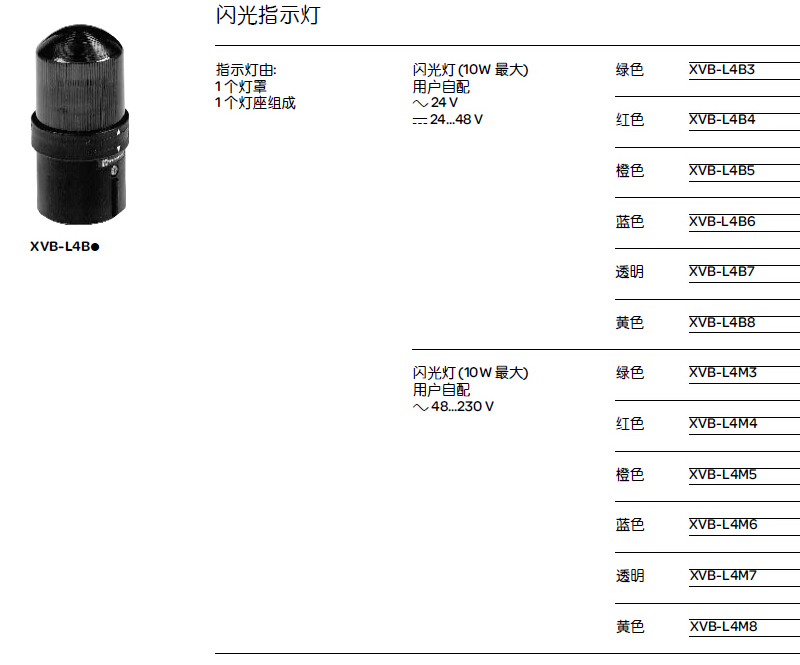The height and width of the screenshot is (665, 800).
Task: Open the XVB-L4M8 yellow model reference
Action: click(723, 627)
